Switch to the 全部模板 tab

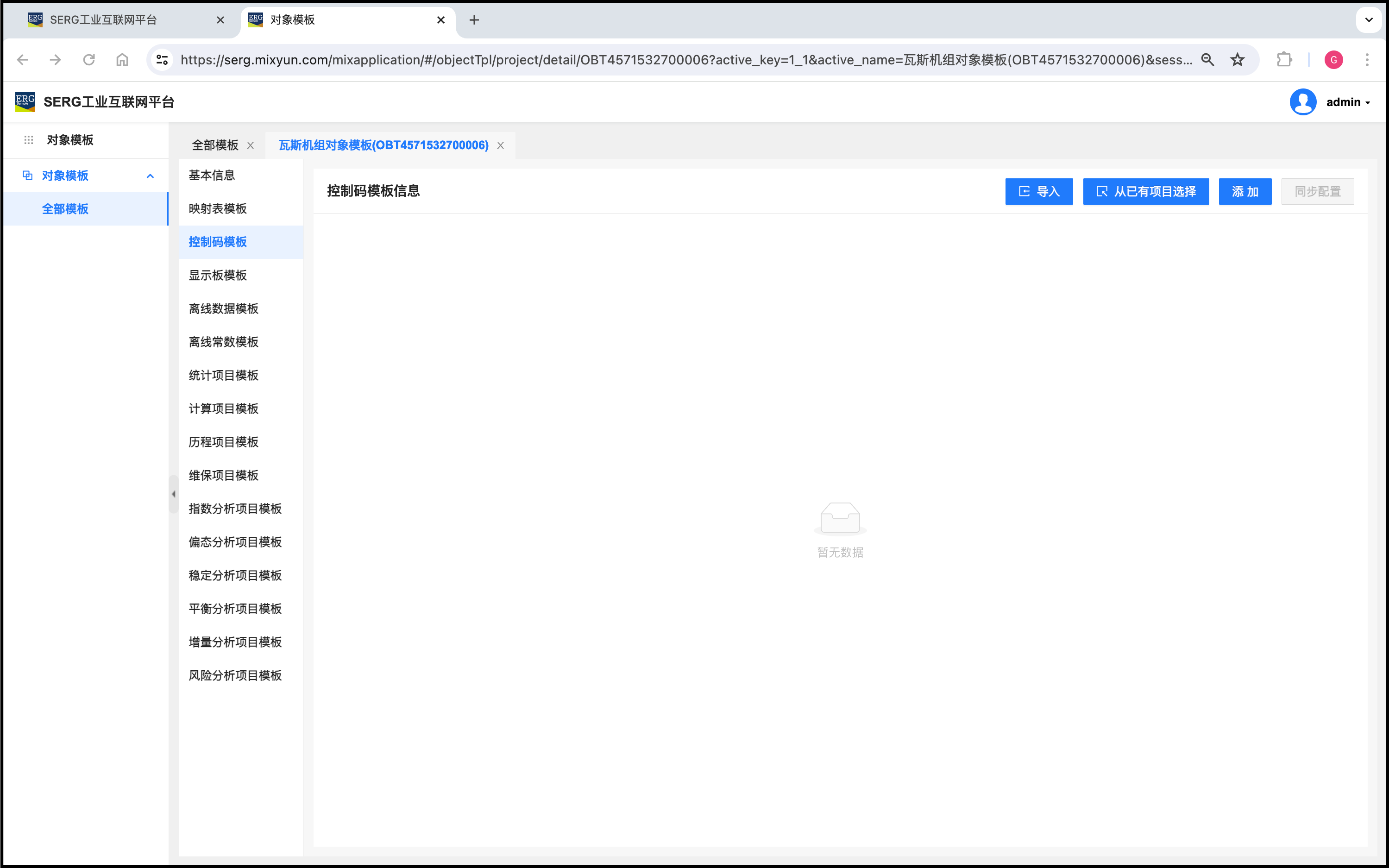coord(214,145)
